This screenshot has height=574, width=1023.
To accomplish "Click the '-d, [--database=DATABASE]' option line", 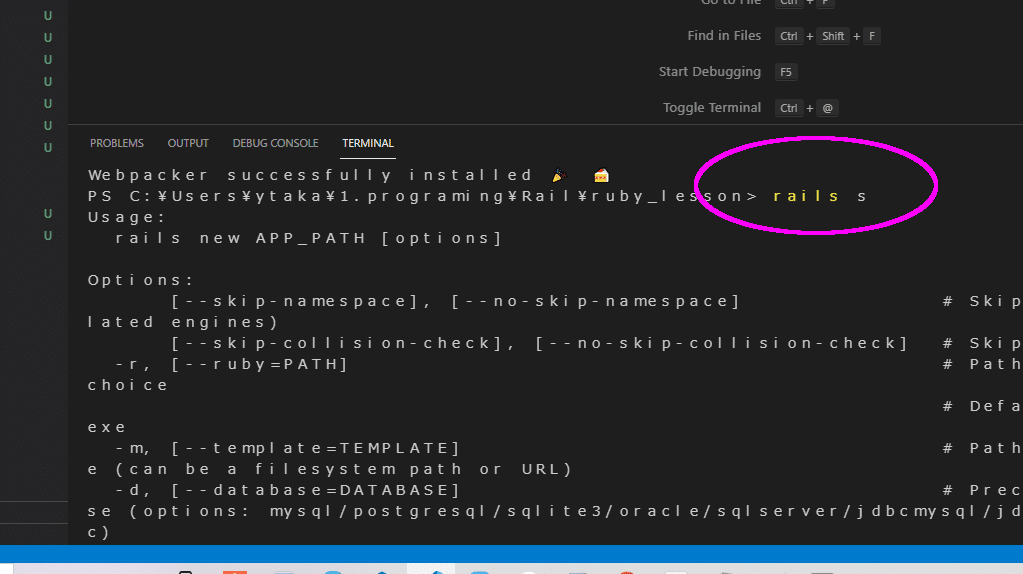I will click(288, 490).
